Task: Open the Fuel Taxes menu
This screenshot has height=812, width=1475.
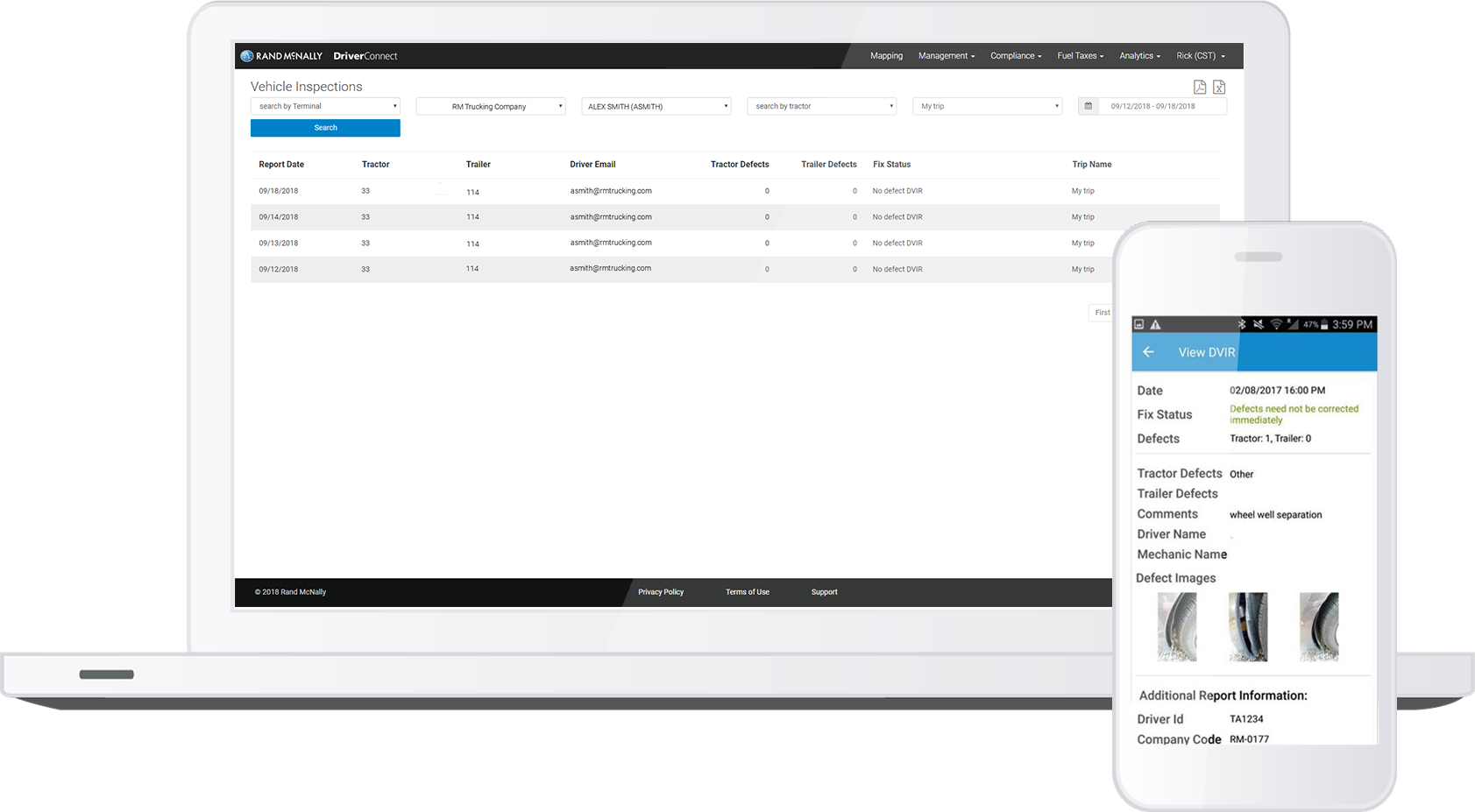Action: click(1080, 56)
